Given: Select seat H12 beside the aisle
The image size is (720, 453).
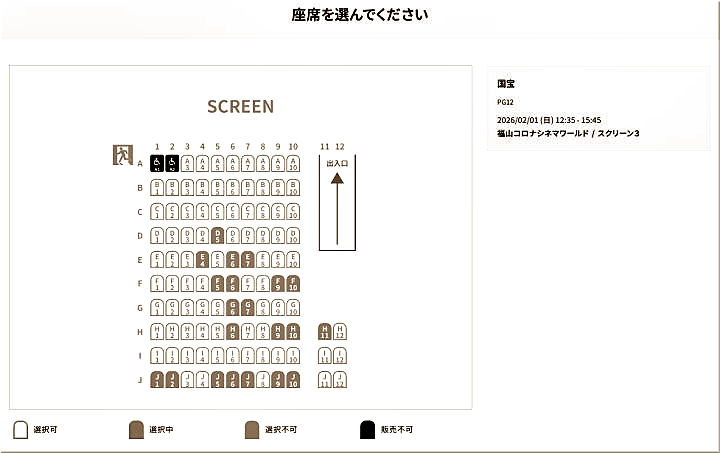Looking at the screenshot, I should [x=340, y=331].
